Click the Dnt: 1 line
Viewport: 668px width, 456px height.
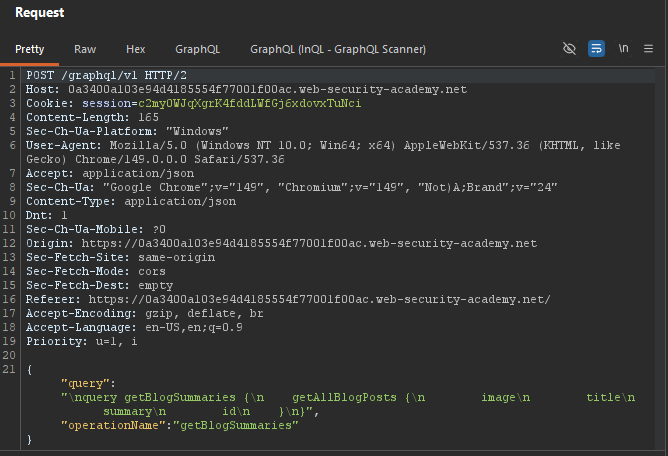pyautogui.click(x=46, y=215)
